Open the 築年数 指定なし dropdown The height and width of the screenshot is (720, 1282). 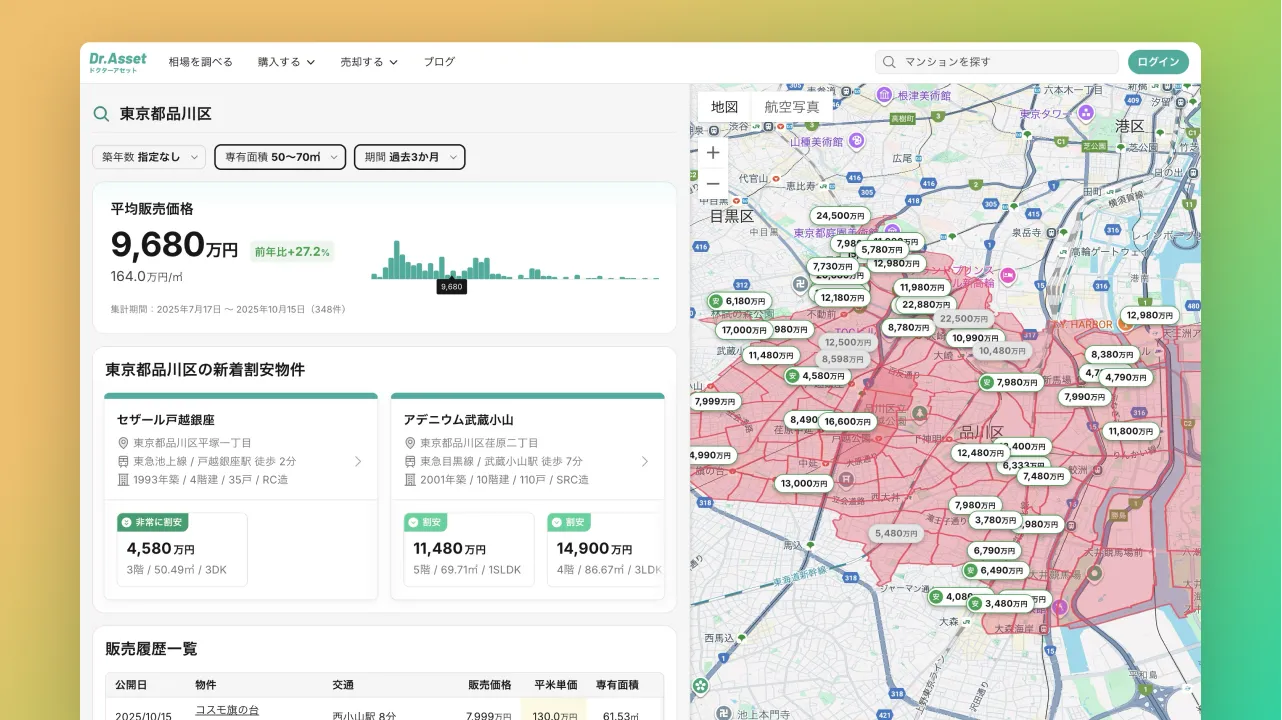pos(148,157)
